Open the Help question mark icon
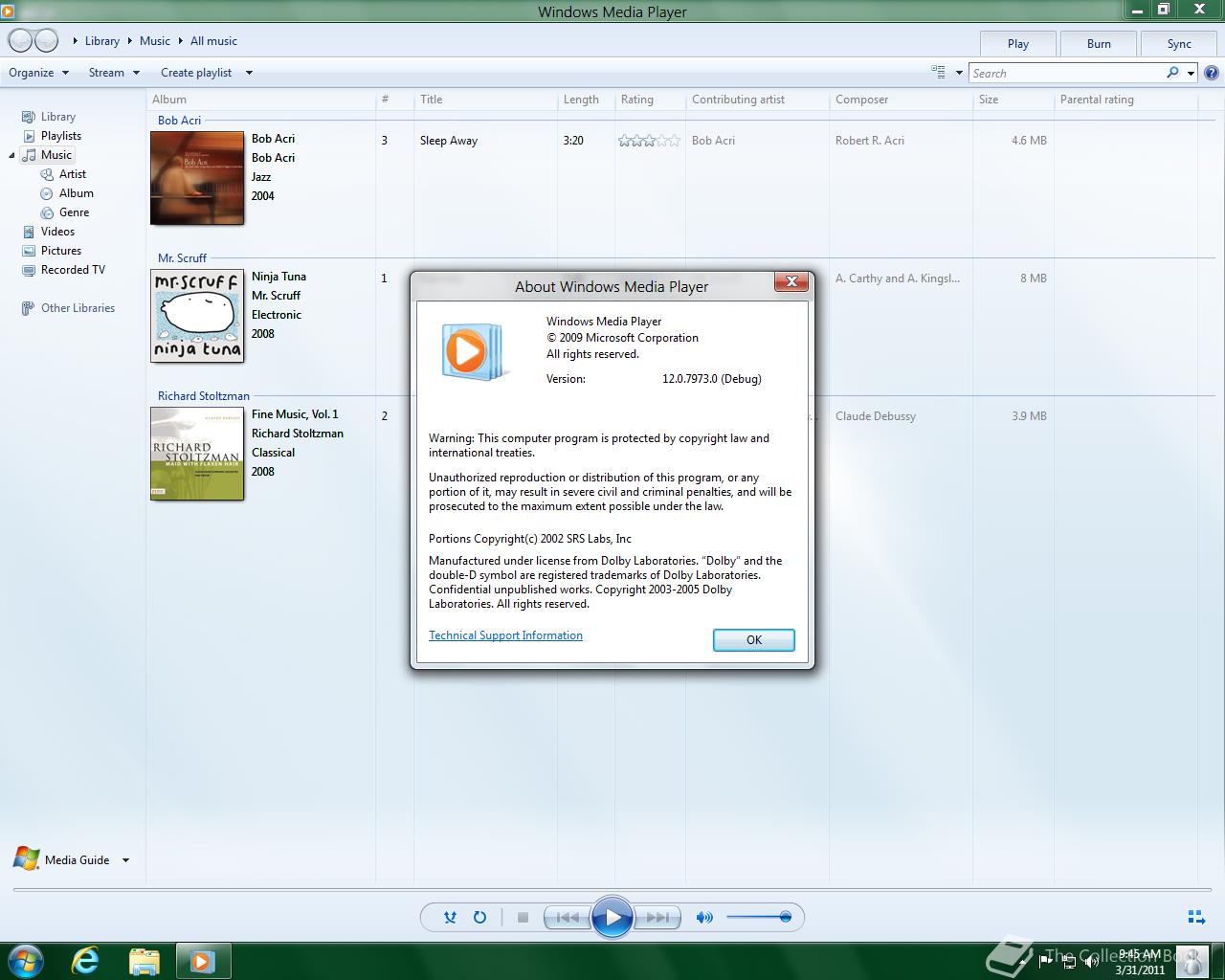 coord(1211,73)
